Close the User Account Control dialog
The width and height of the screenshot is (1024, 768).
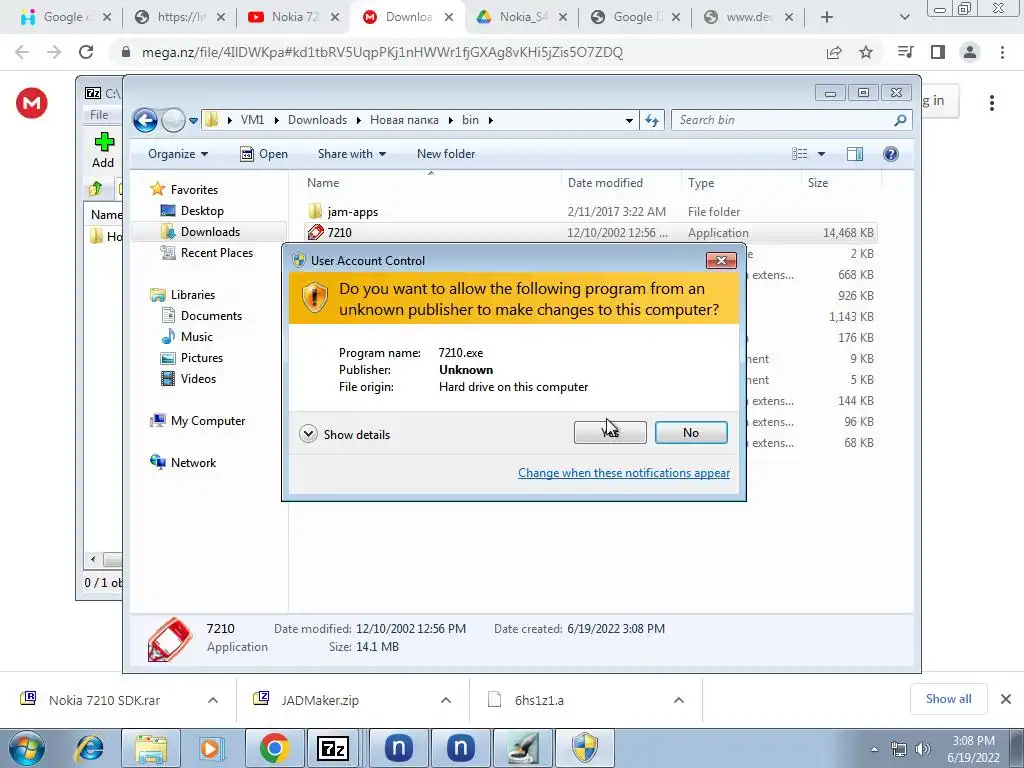[721, 261]
